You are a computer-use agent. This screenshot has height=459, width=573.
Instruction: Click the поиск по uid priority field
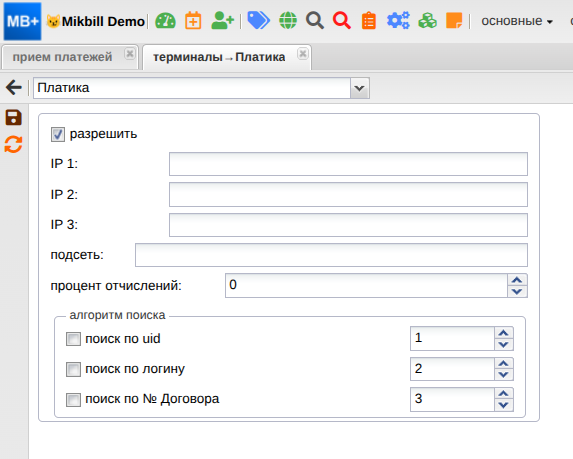click(x=452, y=338)
